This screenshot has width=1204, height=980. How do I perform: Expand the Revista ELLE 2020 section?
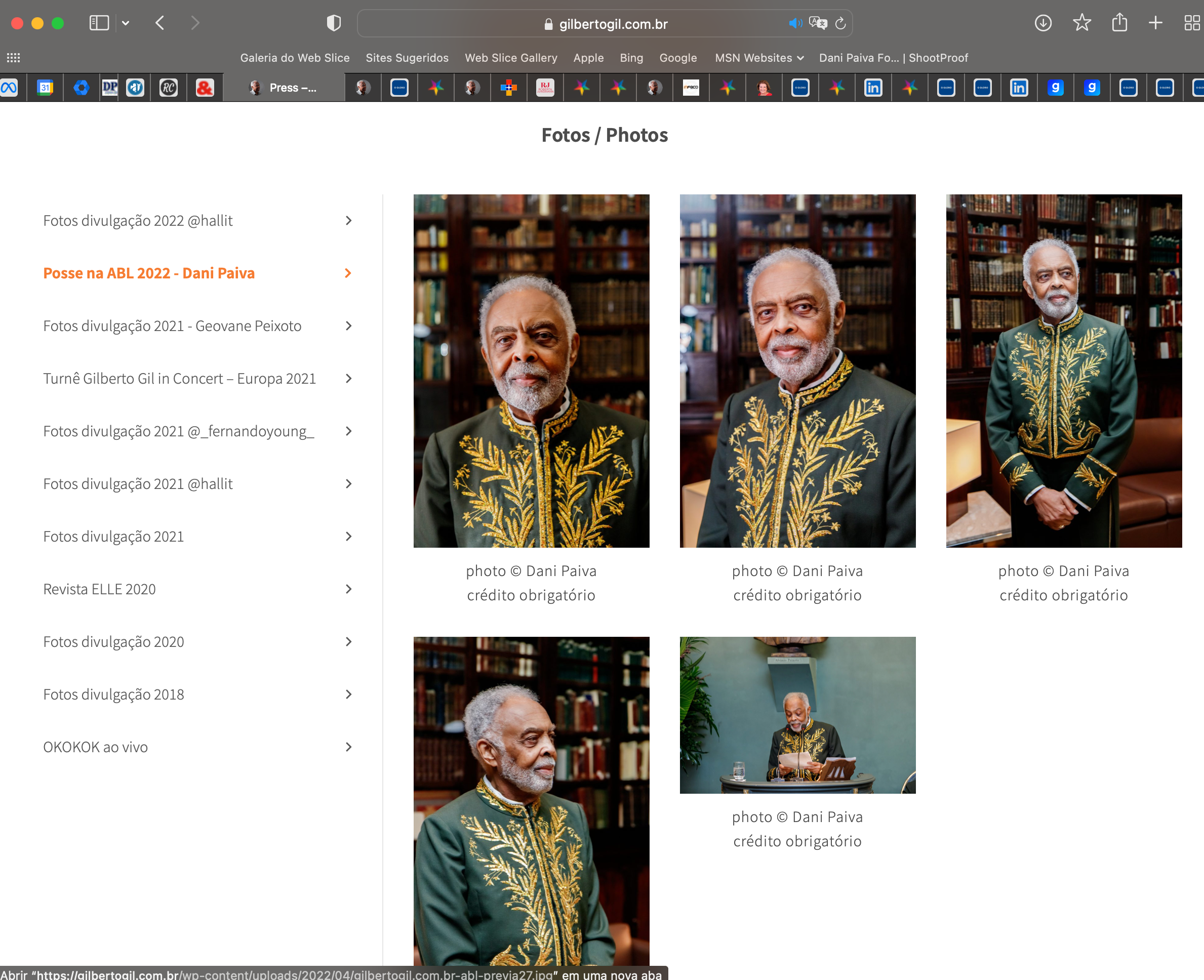point(99,589)
